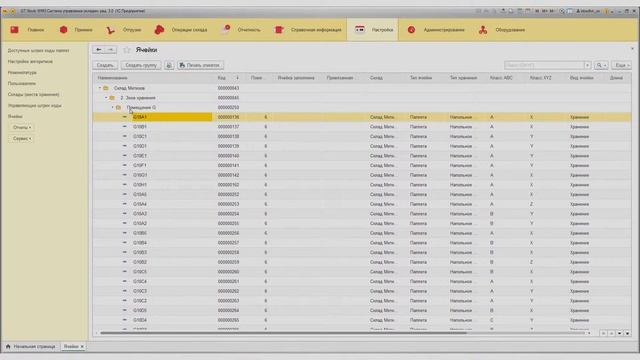Close the Ячейки bottom tab
The height and width of the screenshot is (360, 640).
82,347
